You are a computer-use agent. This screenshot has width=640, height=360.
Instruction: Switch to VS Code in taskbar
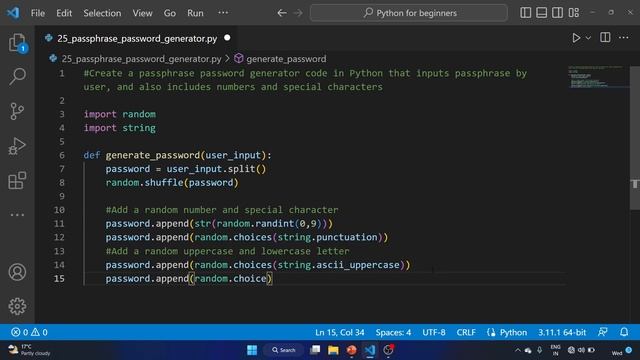(x=370, y=350)
